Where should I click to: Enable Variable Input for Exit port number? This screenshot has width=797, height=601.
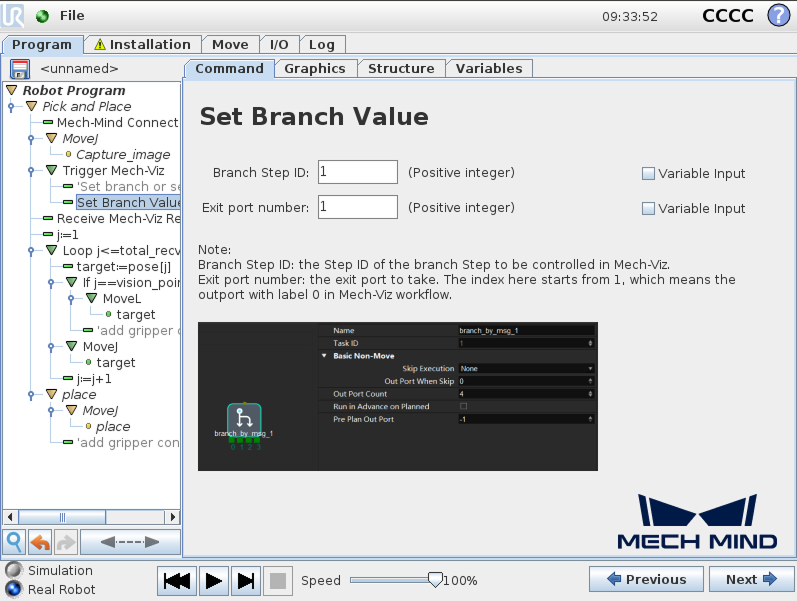point(648,208)
